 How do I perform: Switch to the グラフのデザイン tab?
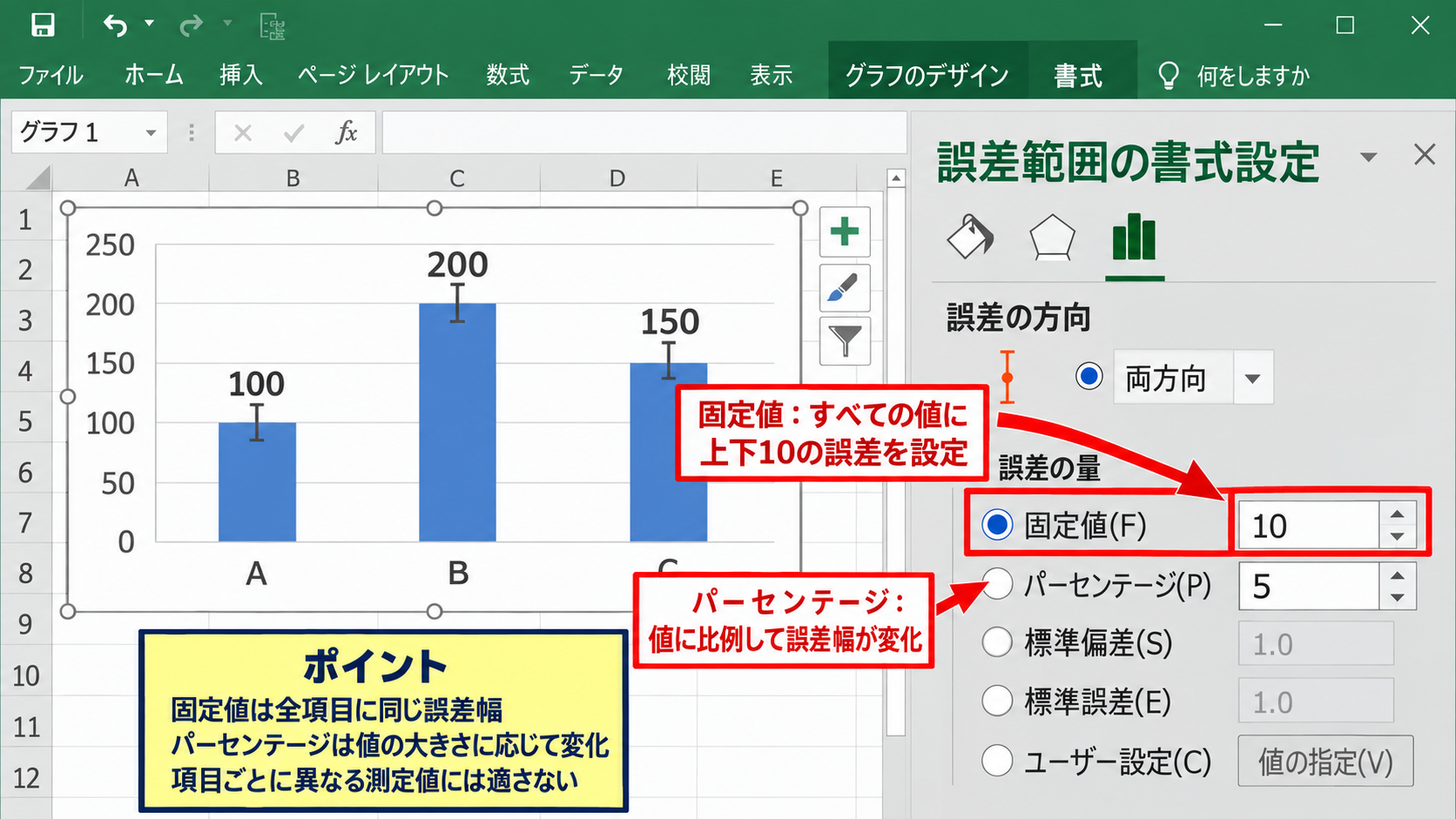point(927,75)
